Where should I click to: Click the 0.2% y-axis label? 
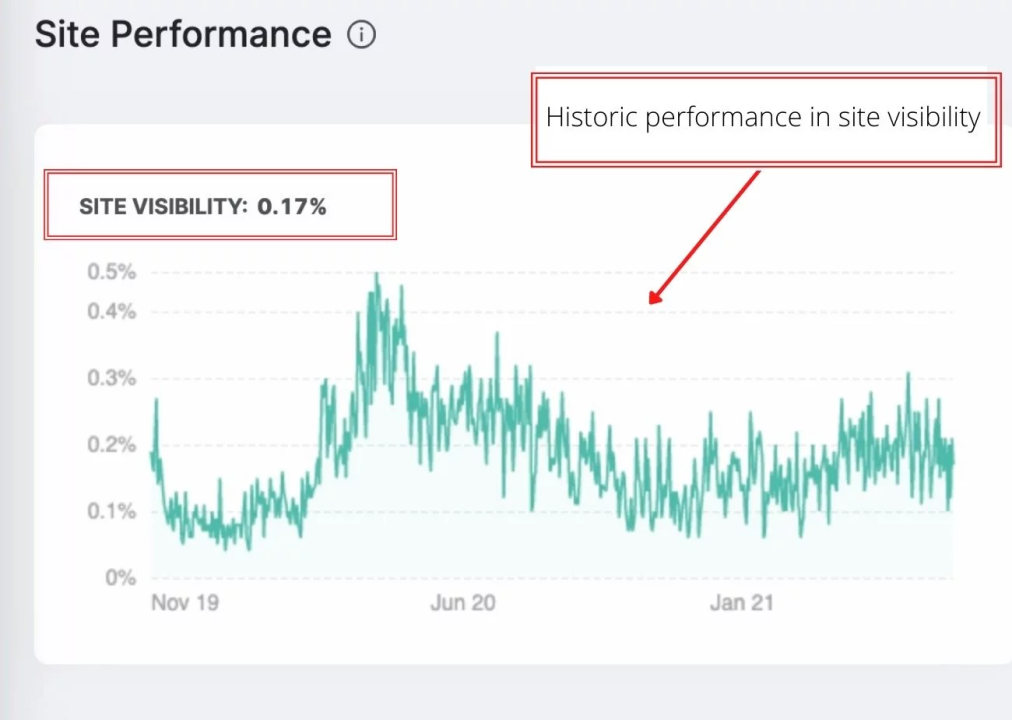pos(113,445)
